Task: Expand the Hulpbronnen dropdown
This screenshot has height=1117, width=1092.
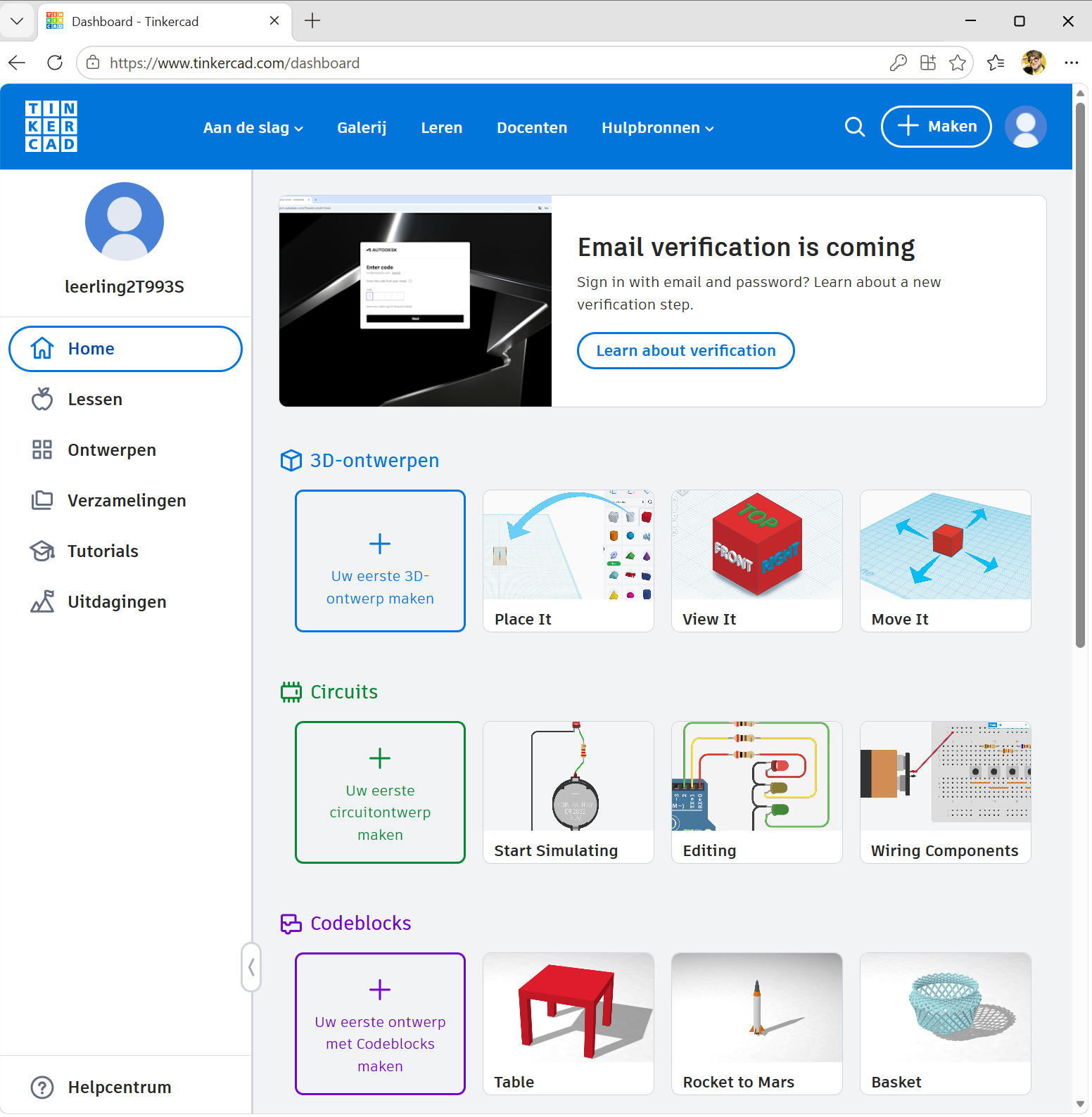Action: coord(658,128)
